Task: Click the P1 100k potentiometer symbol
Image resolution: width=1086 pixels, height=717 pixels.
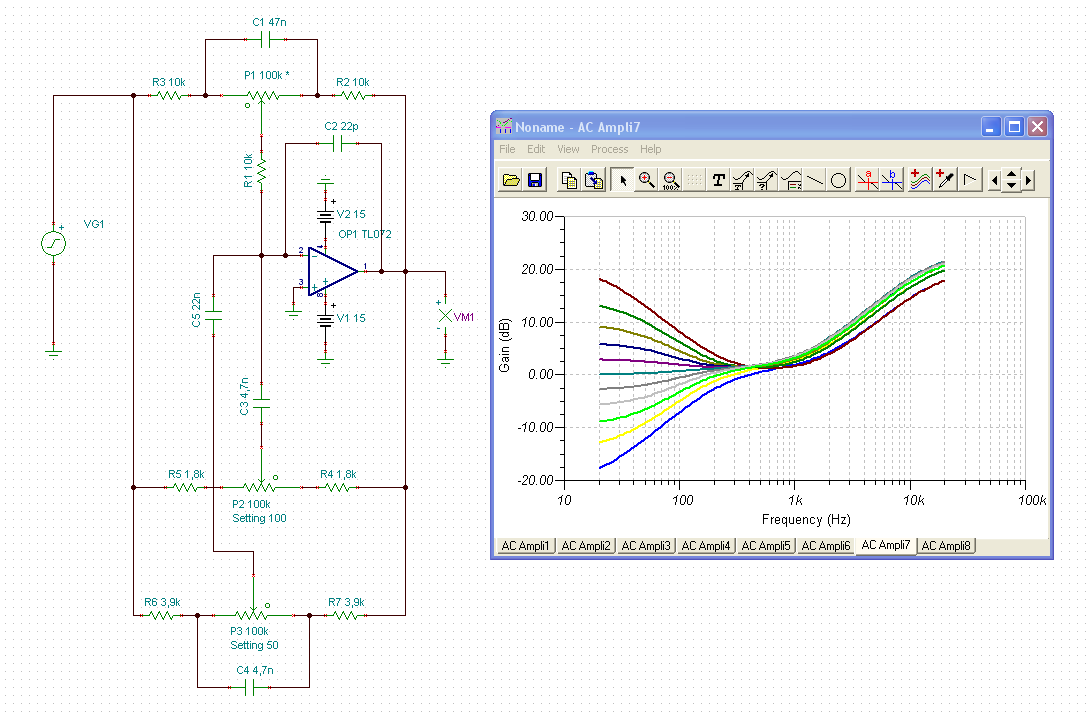Action: (261, 96)
